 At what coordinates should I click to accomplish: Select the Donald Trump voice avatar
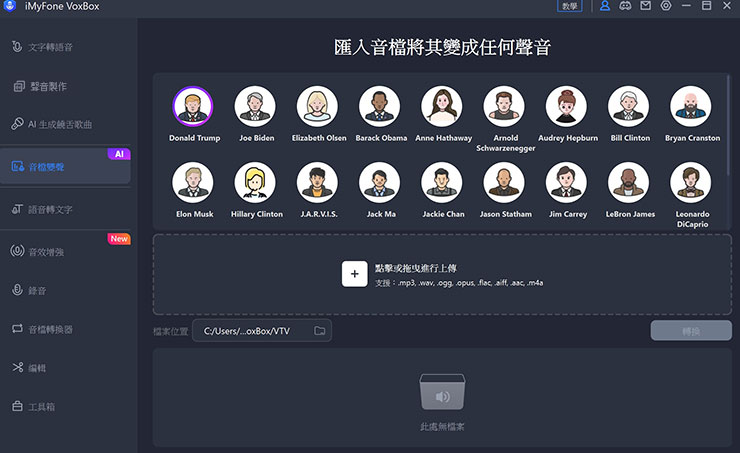click(x=193, y=106)
